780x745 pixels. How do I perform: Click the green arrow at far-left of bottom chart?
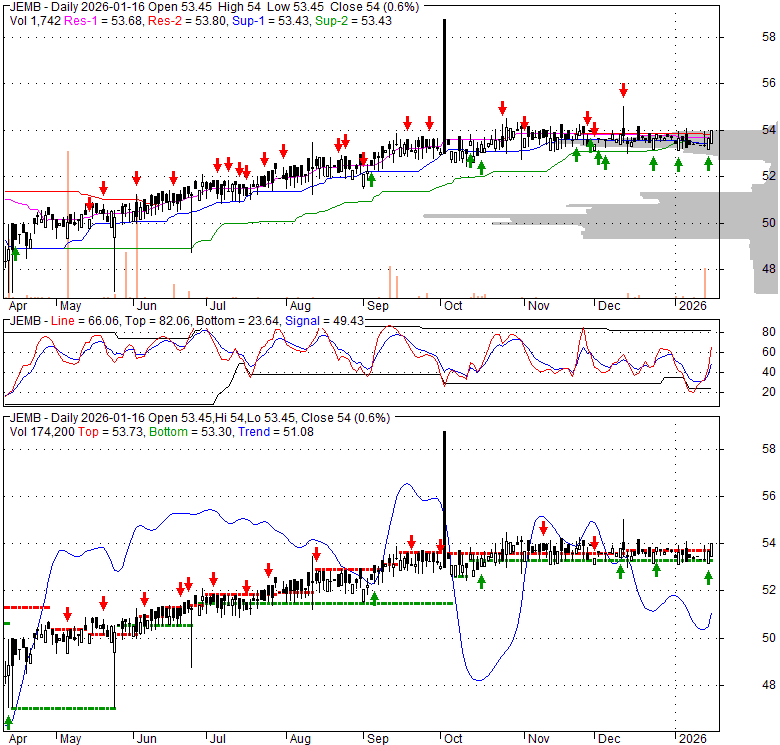click(x=10, y=721)
